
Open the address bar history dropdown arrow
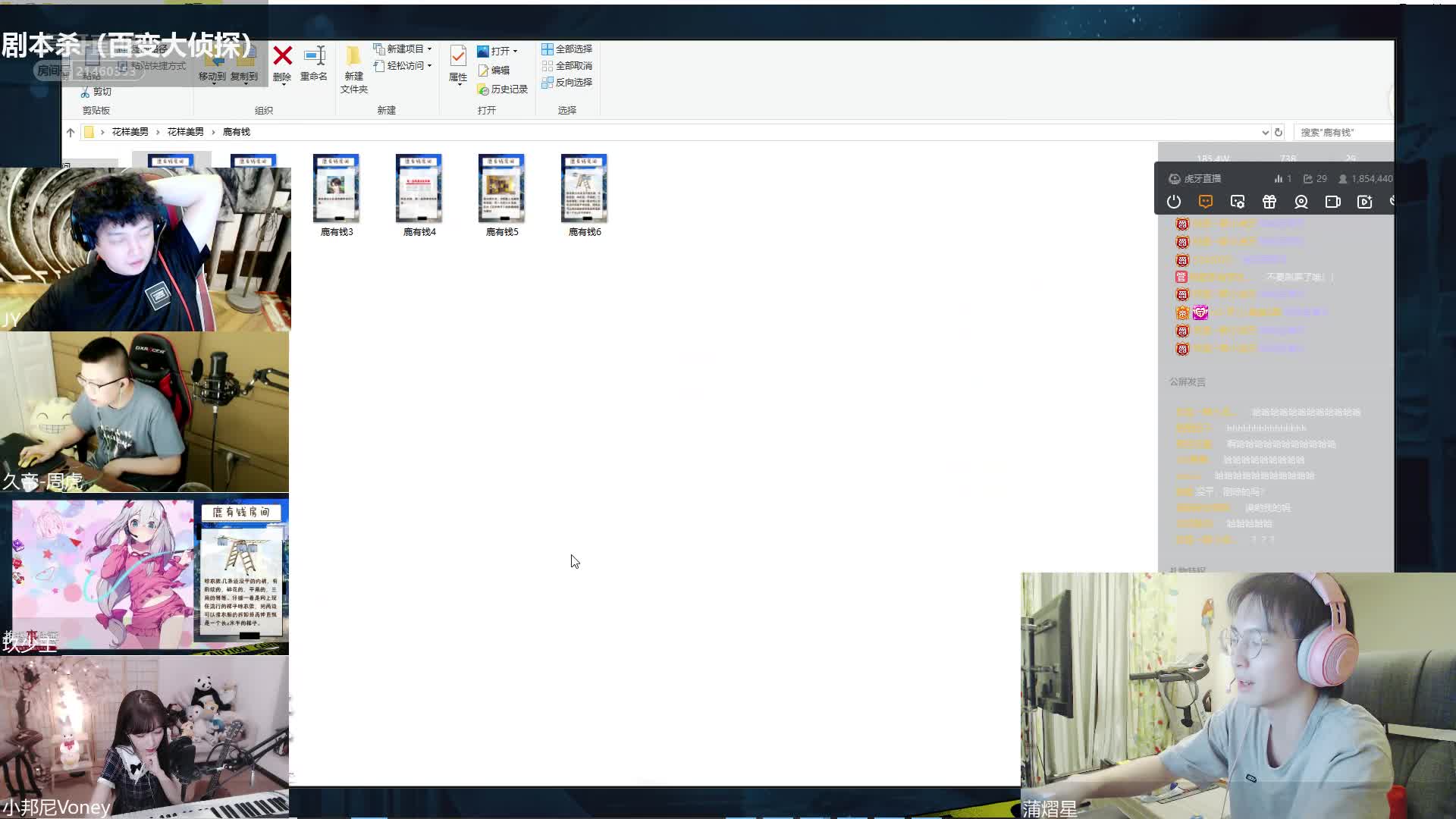click(1265, 133)
